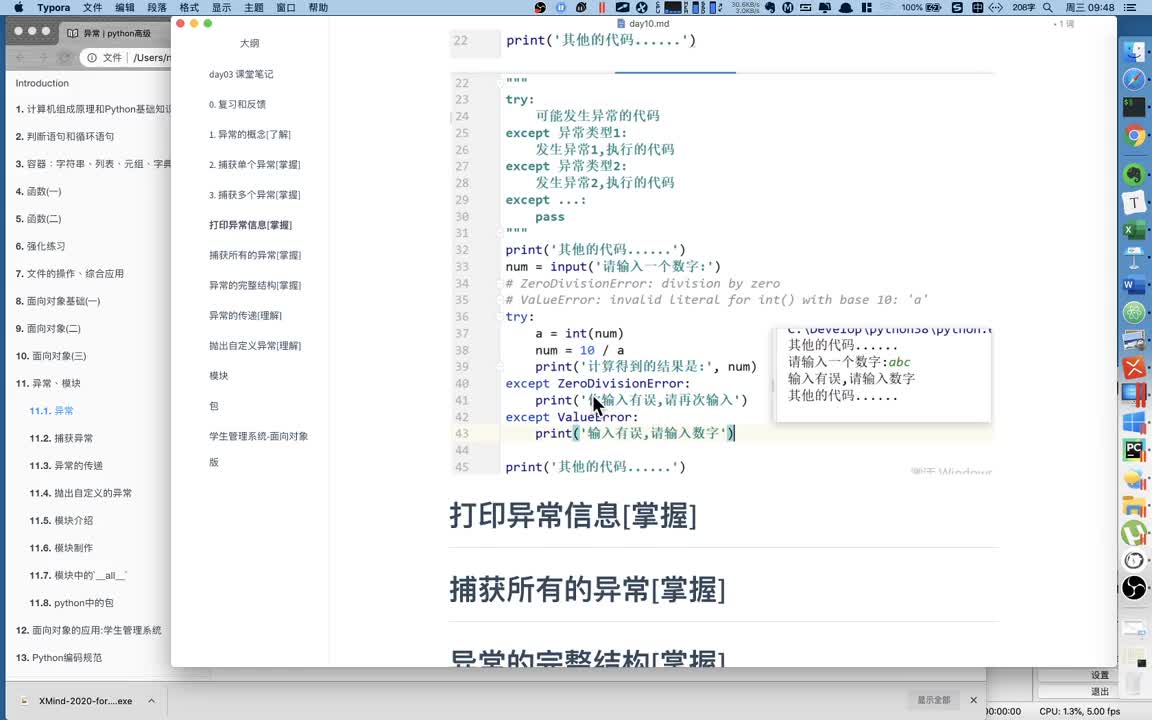Open chapter 6. 强化练习
The width and height of the screenshot is (1152, 720).
(40, 246)
